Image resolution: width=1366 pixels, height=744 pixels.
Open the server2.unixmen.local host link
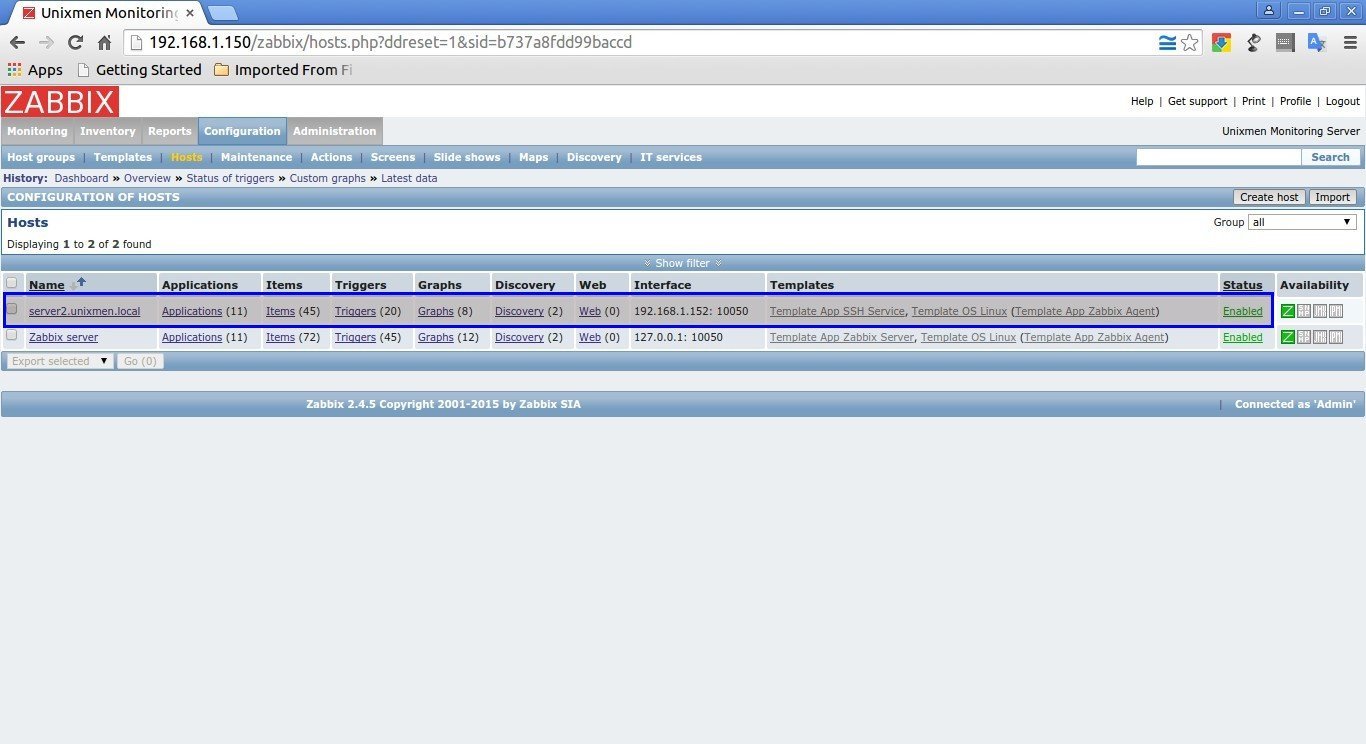pyautogui.click(x=85, y=311)
